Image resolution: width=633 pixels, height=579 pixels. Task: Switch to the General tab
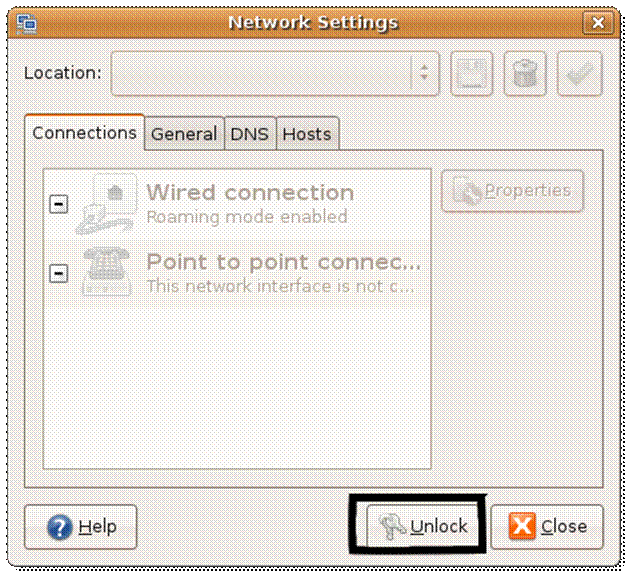pos(184,133)
